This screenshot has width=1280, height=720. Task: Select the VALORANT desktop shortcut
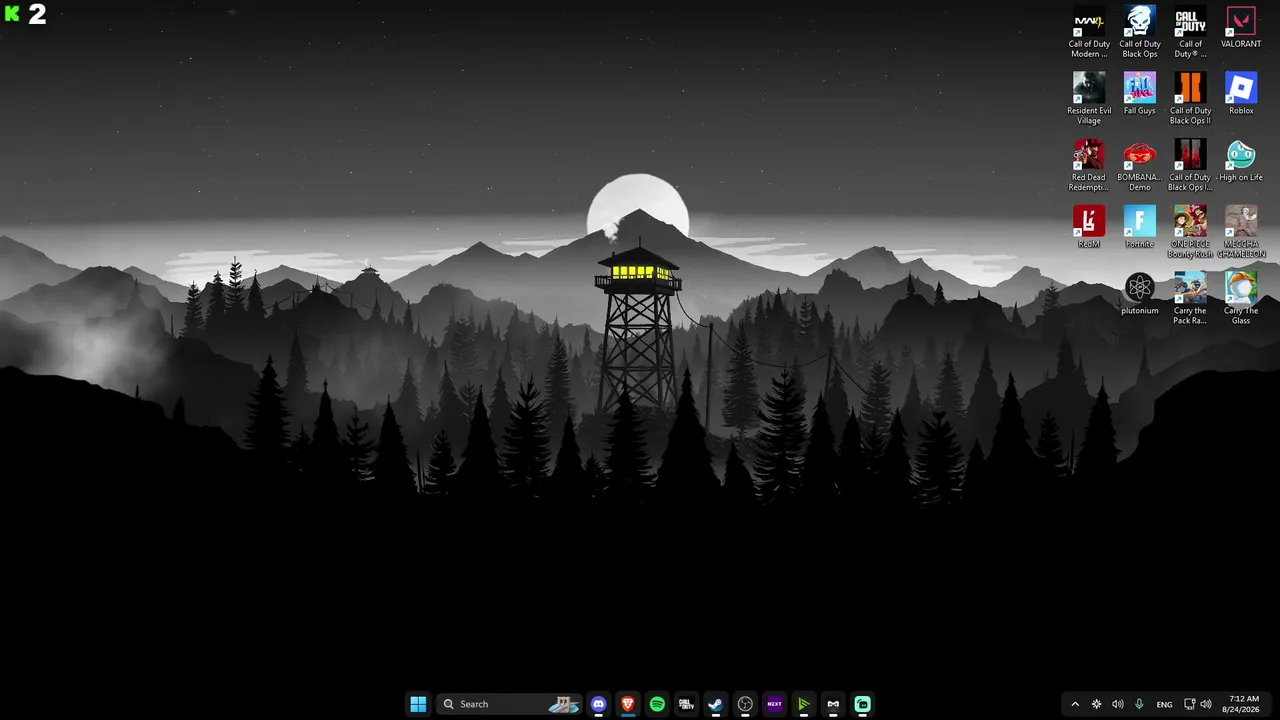point(1241,28)
